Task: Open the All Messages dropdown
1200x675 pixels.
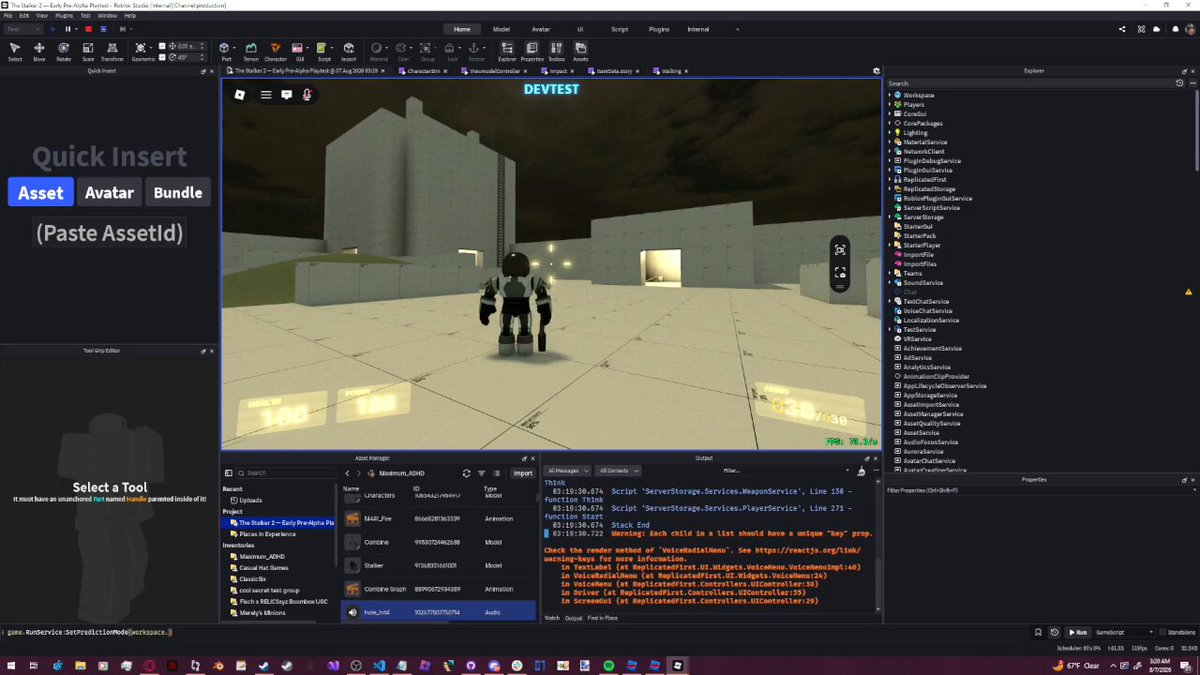Action: 567,470
